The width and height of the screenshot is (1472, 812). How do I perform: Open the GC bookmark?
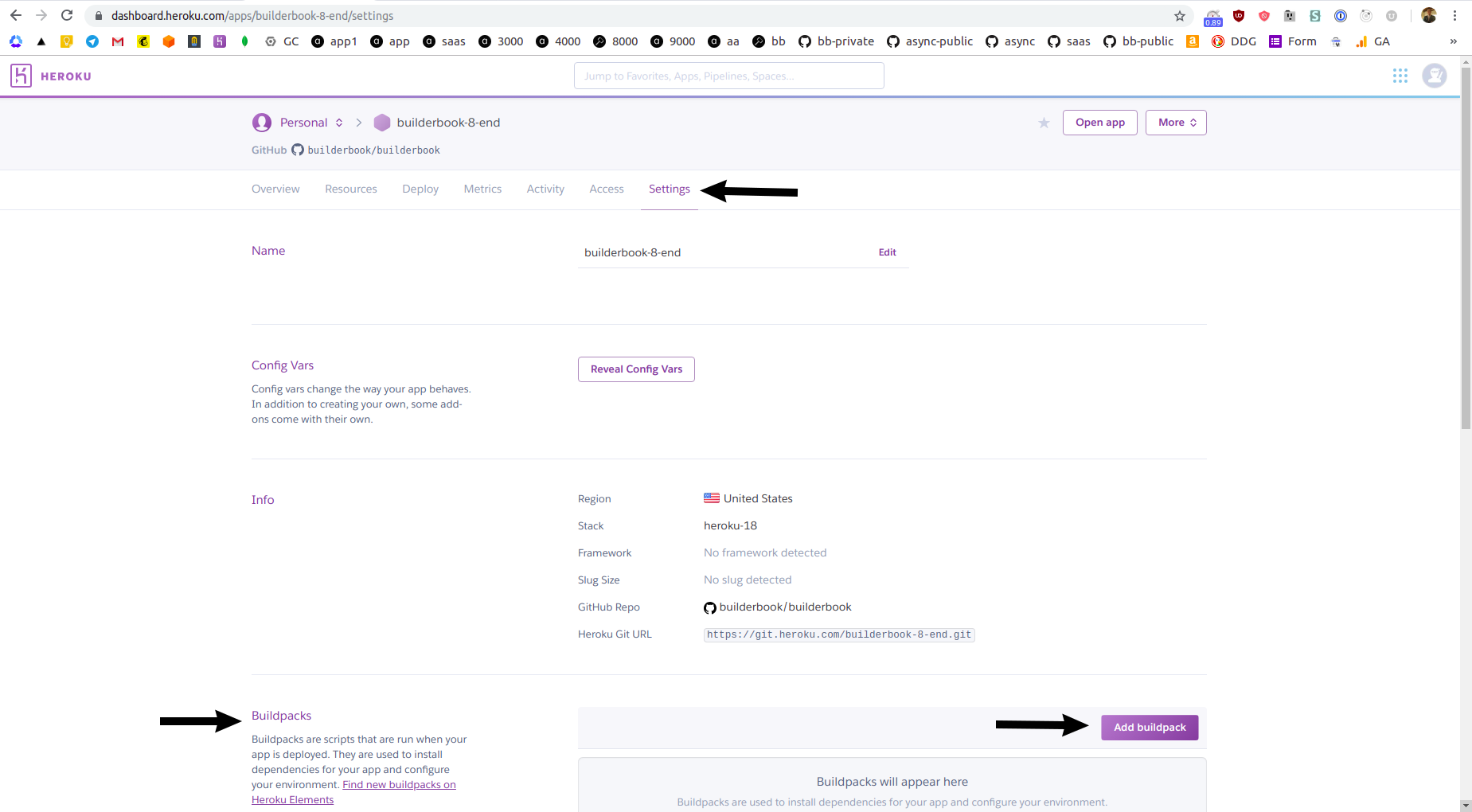[x=282, y=41]
